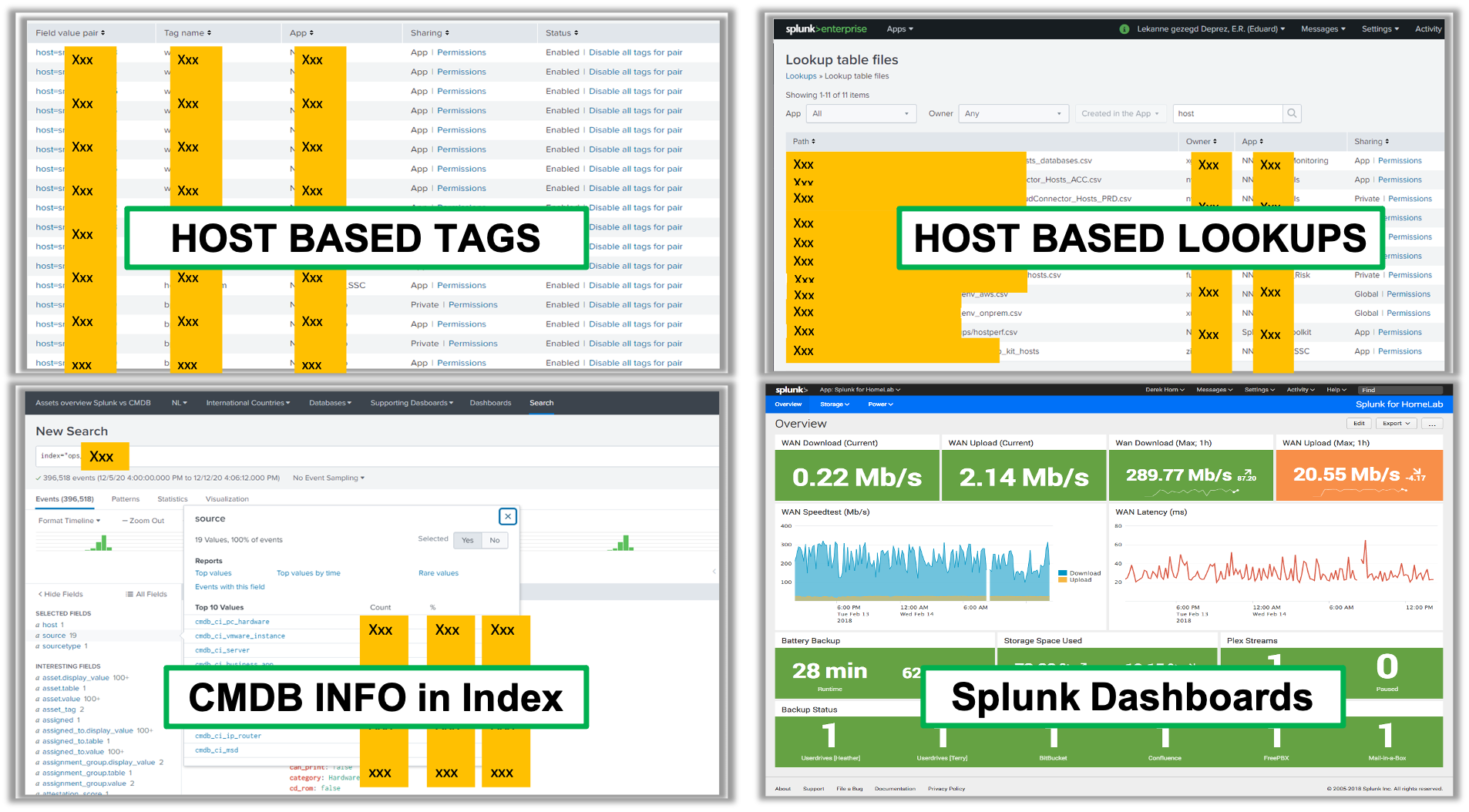Open the App filter dropdown showing All
1469x812 pixels.
861,113
